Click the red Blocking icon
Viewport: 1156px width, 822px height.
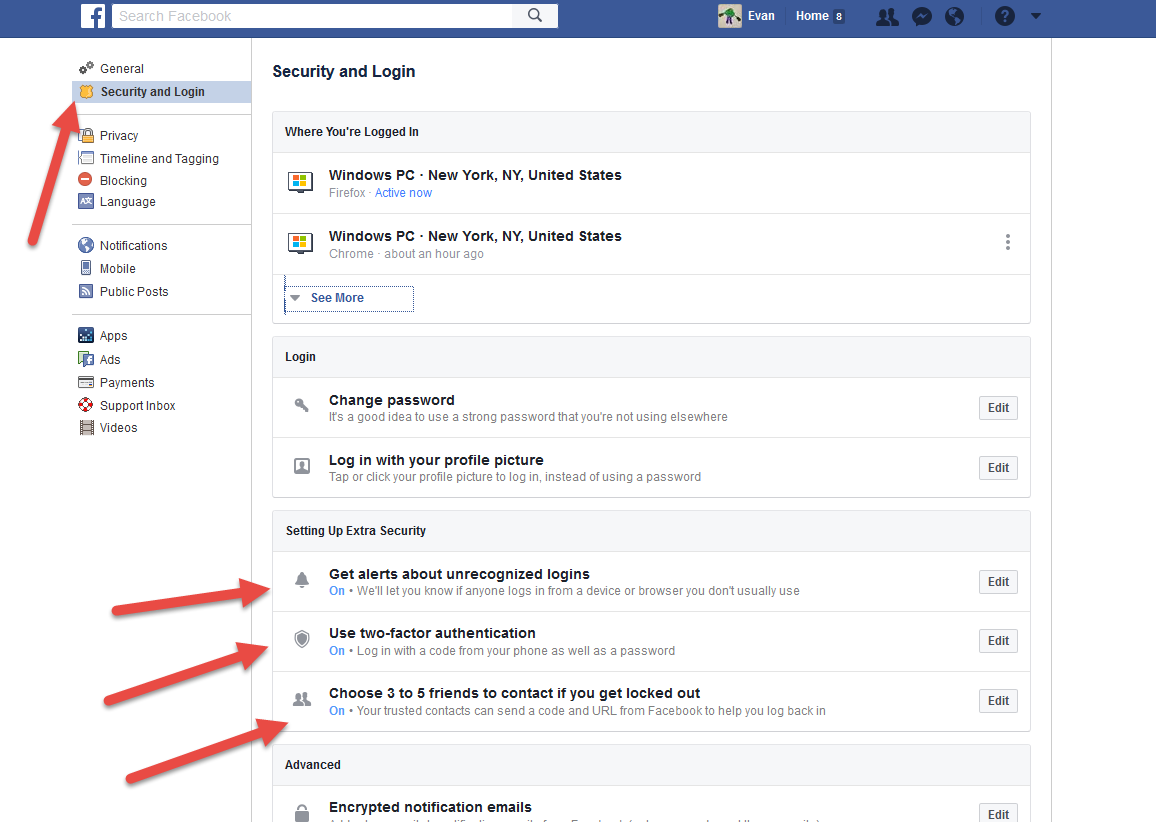[x=86, y=179]
